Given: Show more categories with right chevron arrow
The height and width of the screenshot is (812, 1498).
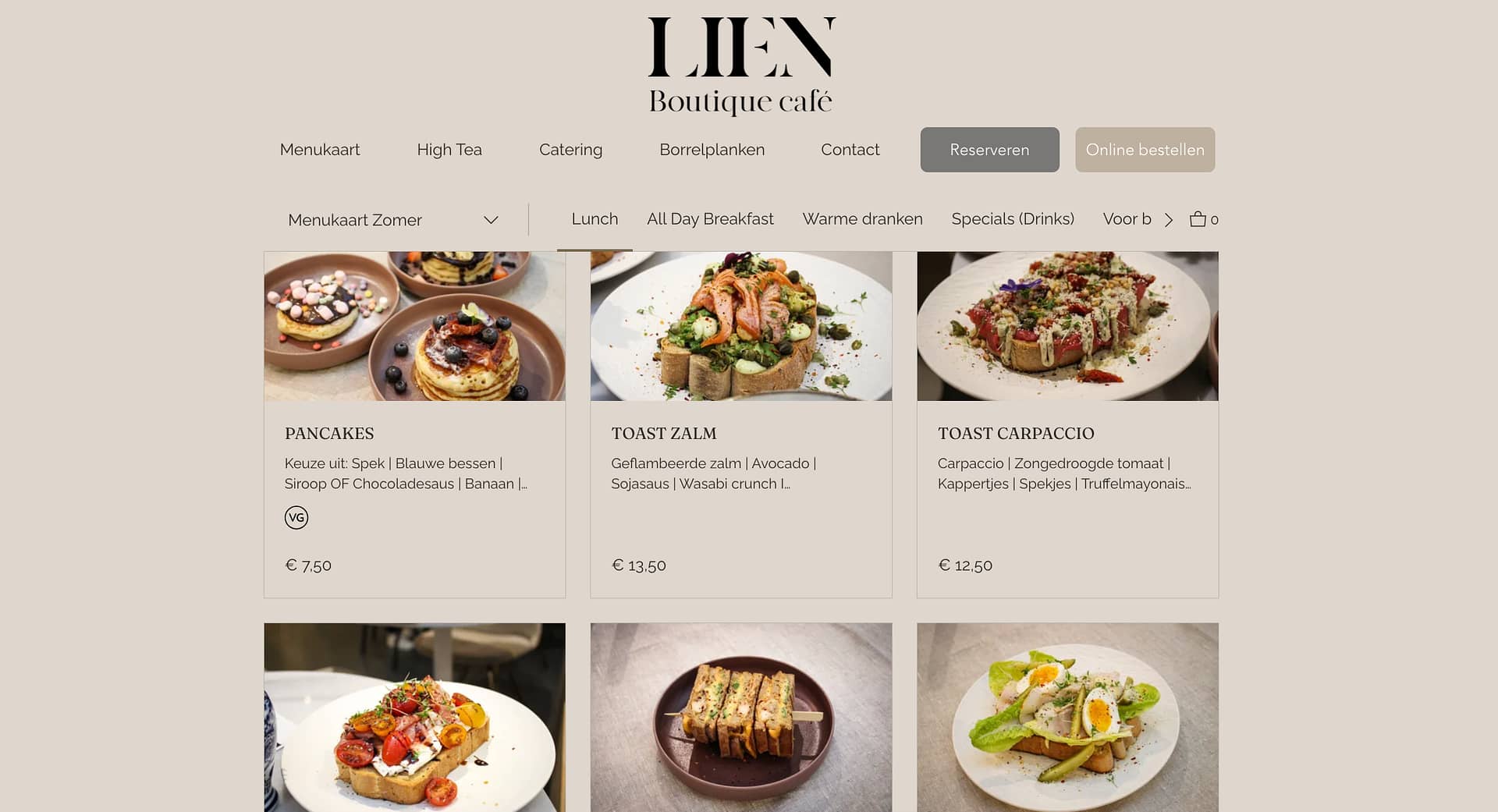Looking at the screenshot, I should tap(1168, 220).
